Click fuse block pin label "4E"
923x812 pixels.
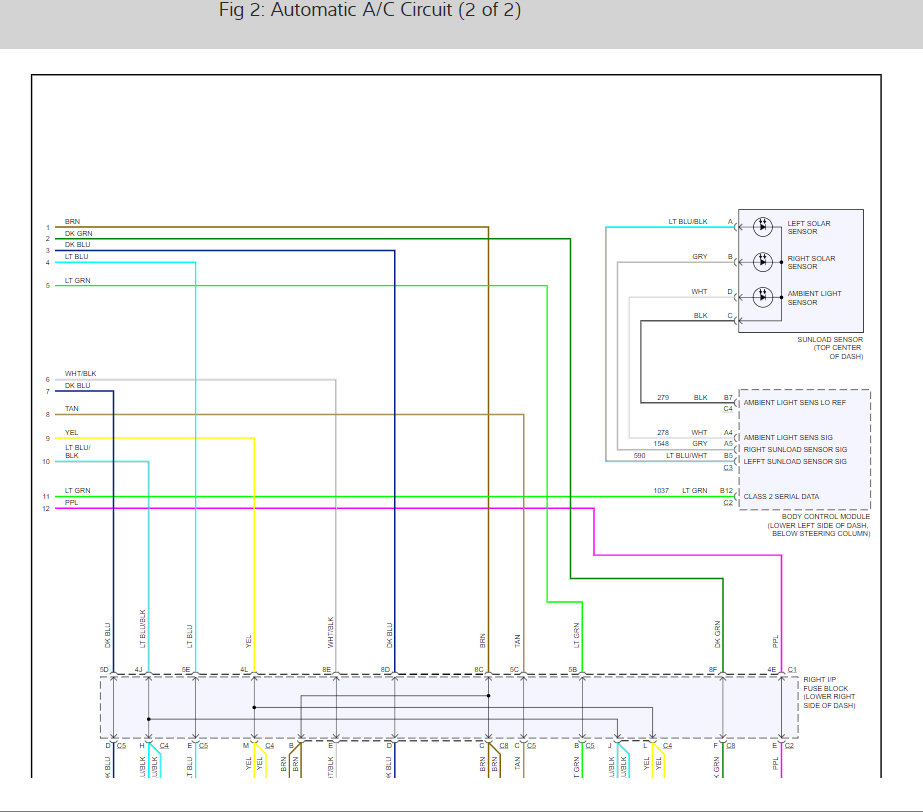[x=772, y=670]
